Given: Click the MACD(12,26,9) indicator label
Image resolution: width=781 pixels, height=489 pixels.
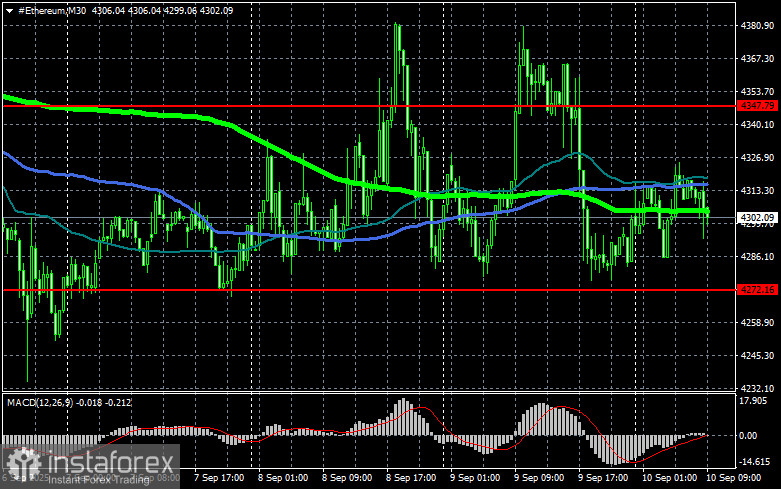Looking at the screenshot, I should [x=42, y=402].
